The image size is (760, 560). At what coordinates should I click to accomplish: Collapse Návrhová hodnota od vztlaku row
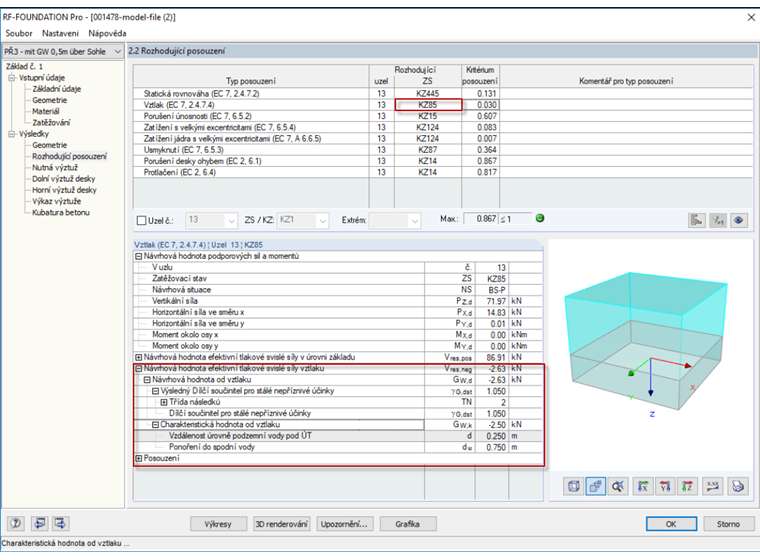[x=147, y=380]
